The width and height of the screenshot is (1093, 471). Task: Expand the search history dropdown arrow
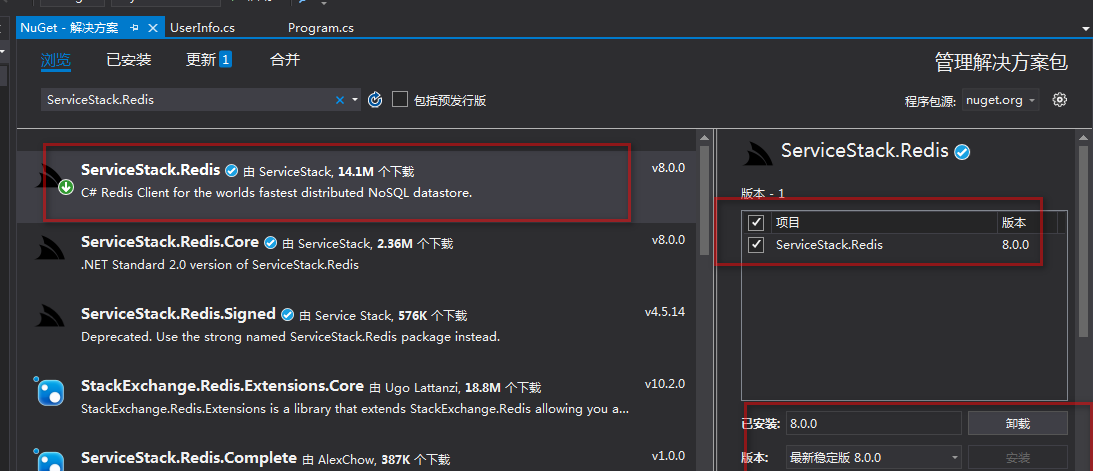coord(355,100)
